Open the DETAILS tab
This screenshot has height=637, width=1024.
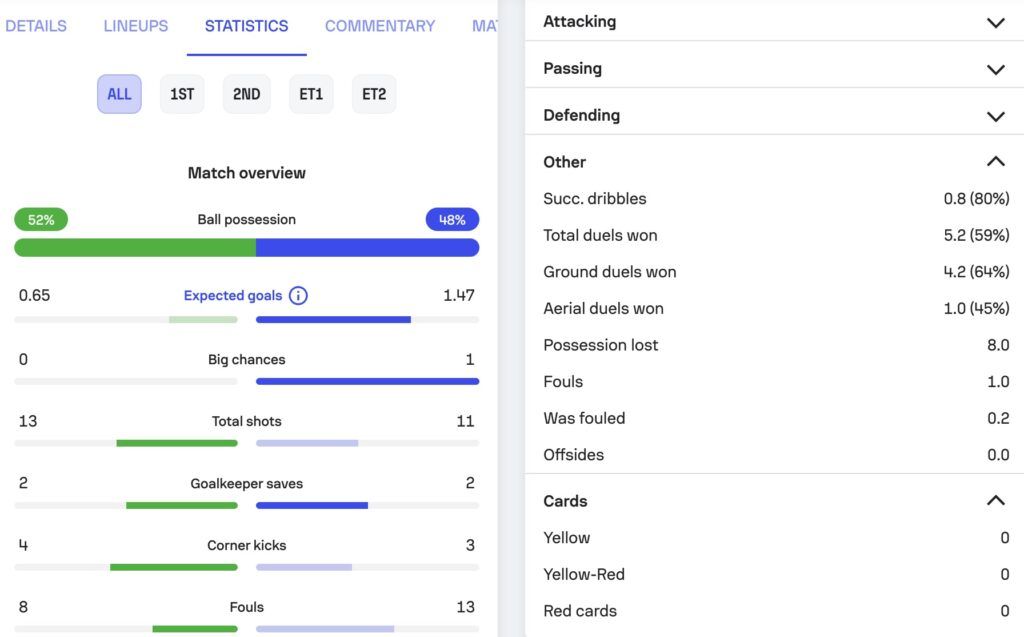[x=36, y=26]
